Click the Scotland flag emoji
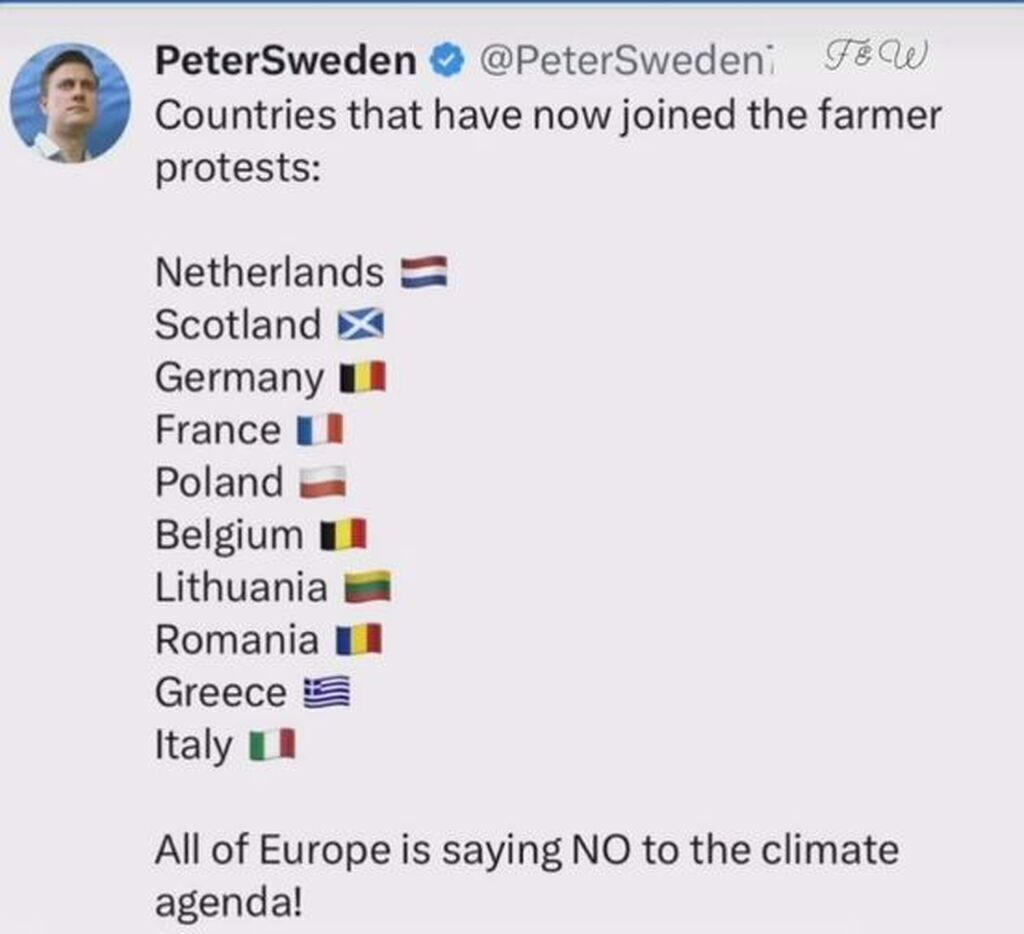 coord(361,325)
